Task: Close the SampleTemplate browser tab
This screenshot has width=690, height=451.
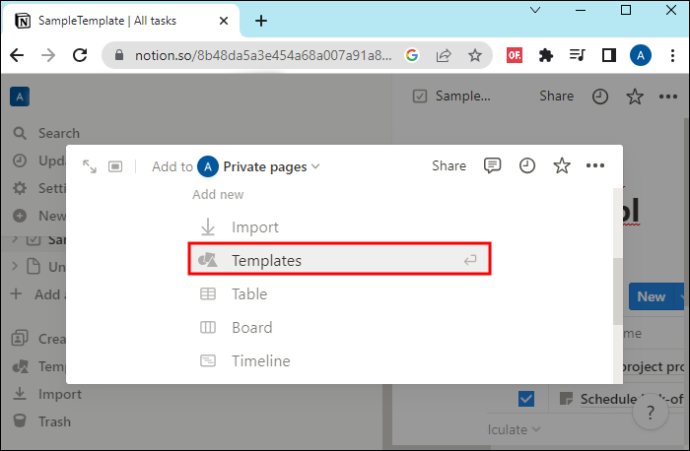Action: coord(224,21)
